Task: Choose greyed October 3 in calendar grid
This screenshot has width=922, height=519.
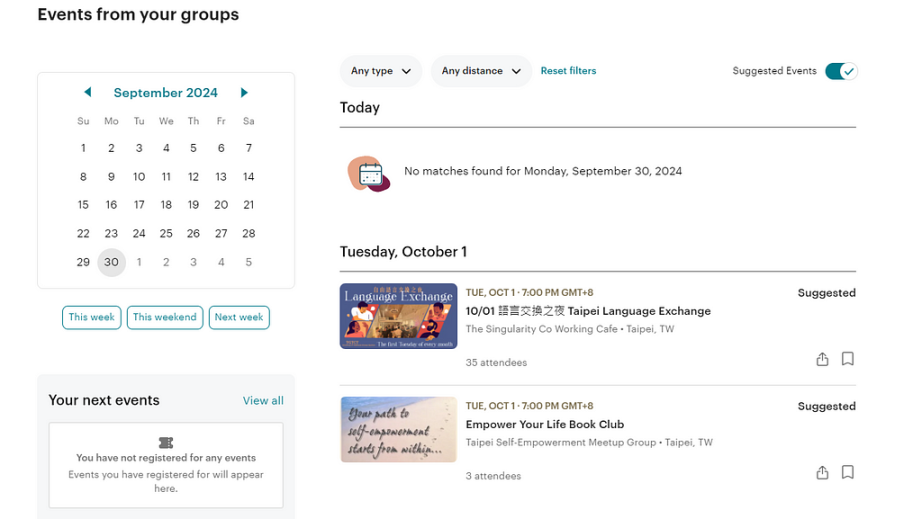Action: click(193, 262)
